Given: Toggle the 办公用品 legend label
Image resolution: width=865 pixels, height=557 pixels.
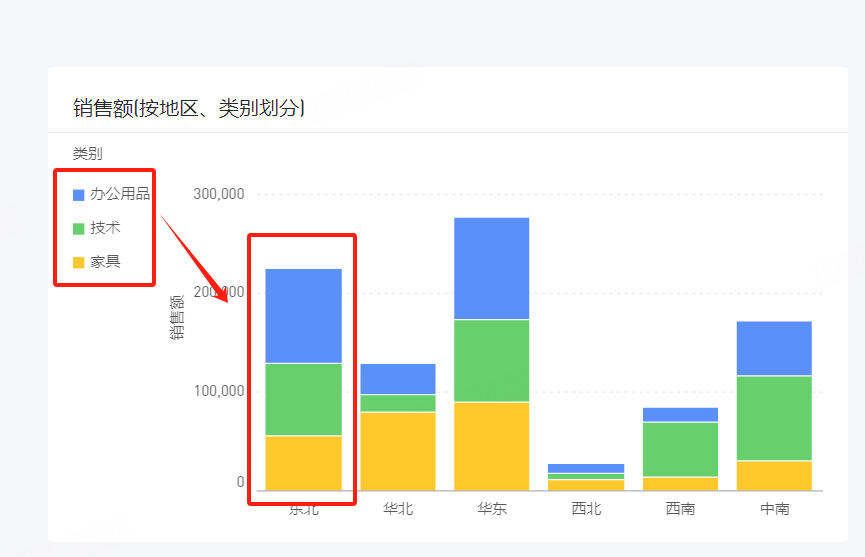Looking at the screenshot, I should [119, 194].
